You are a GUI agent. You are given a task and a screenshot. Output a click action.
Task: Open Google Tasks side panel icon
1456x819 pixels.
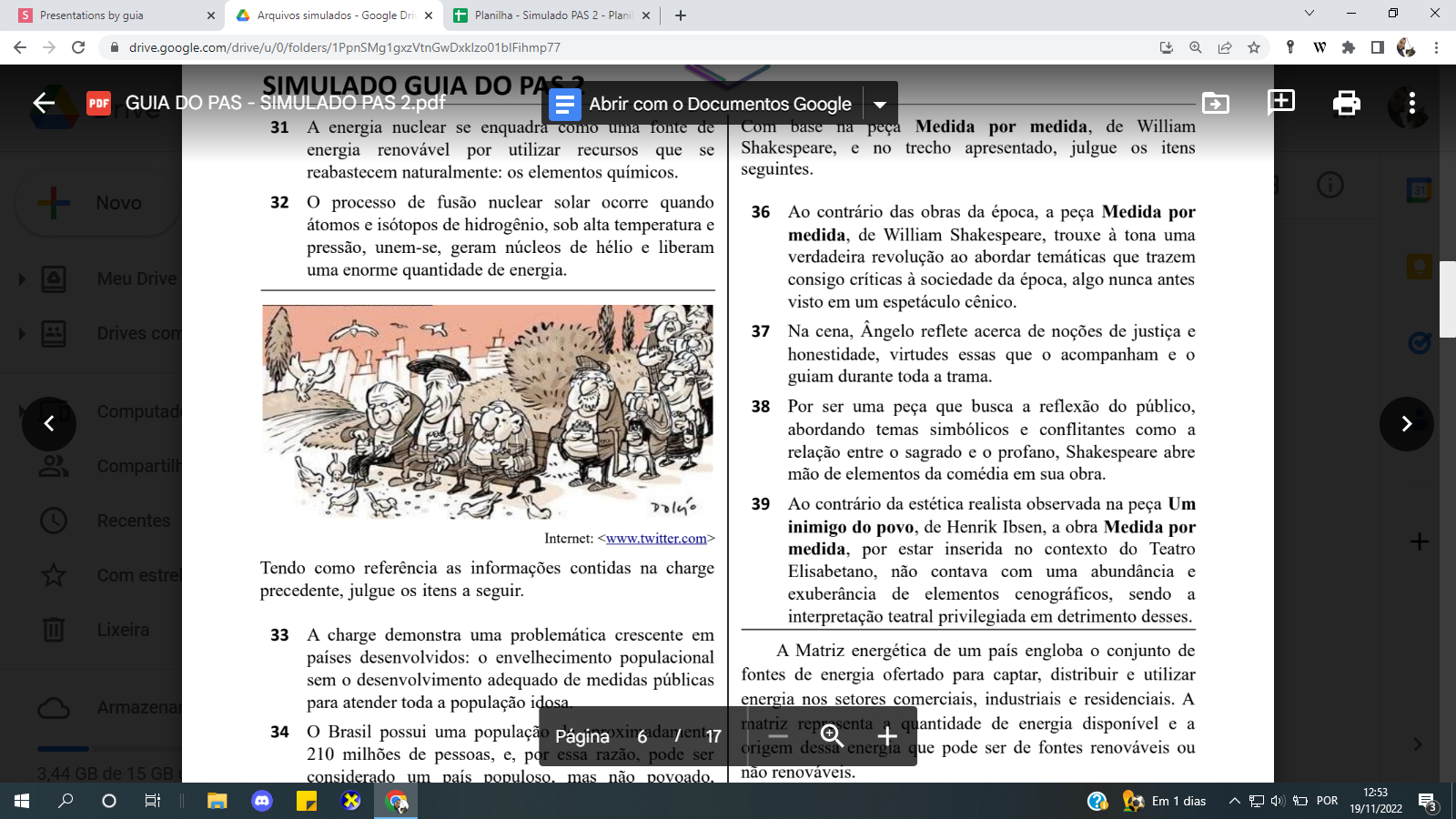(1420, 342)
